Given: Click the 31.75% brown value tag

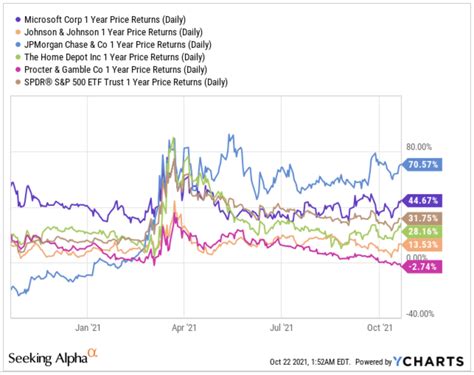Looking at the screenshot, I should point(422,218).
